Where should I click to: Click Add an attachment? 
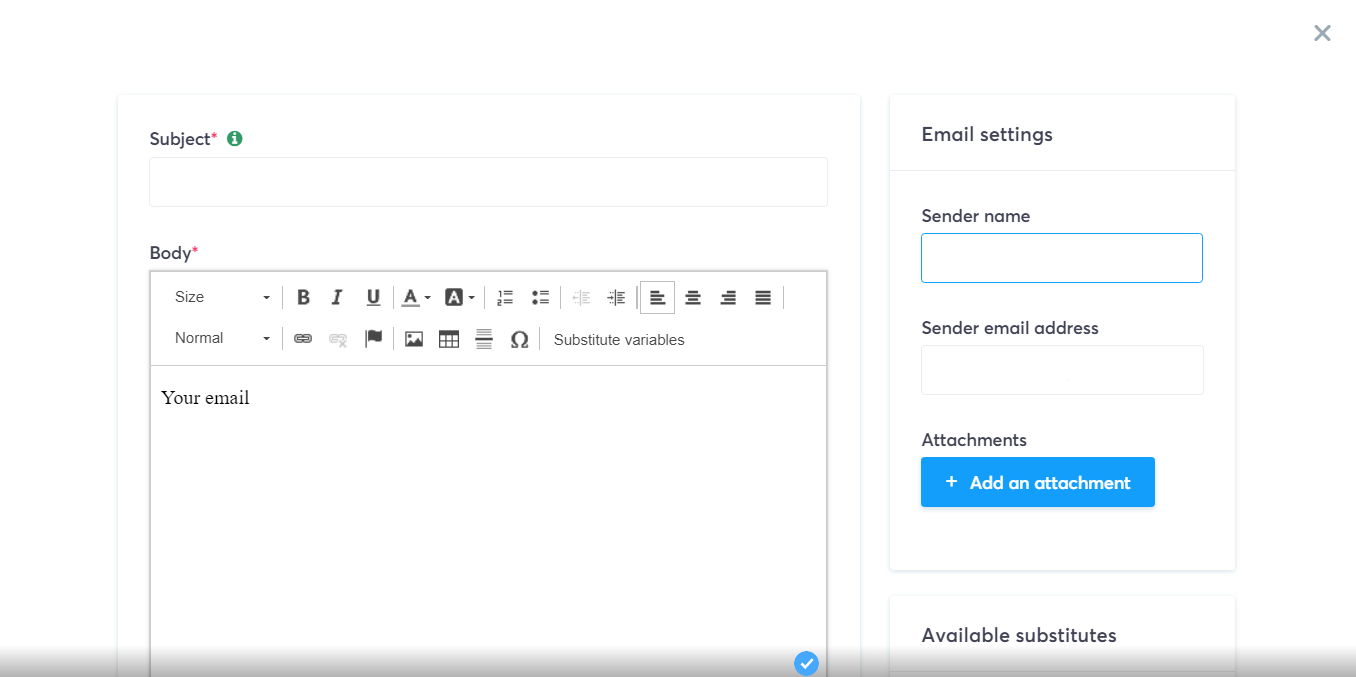click(x=1037, y=482)
